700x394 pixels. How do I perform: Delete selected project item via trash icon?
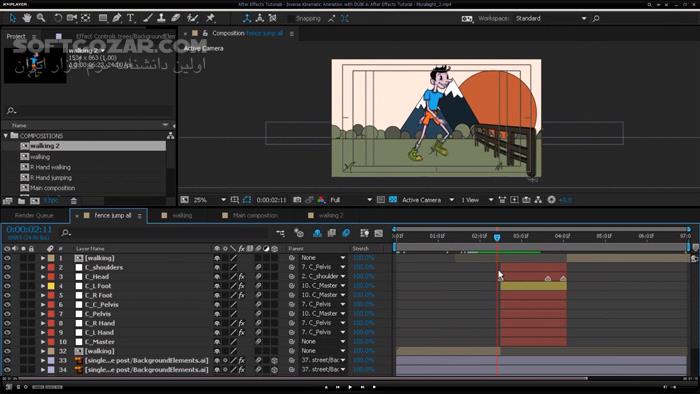74,201
